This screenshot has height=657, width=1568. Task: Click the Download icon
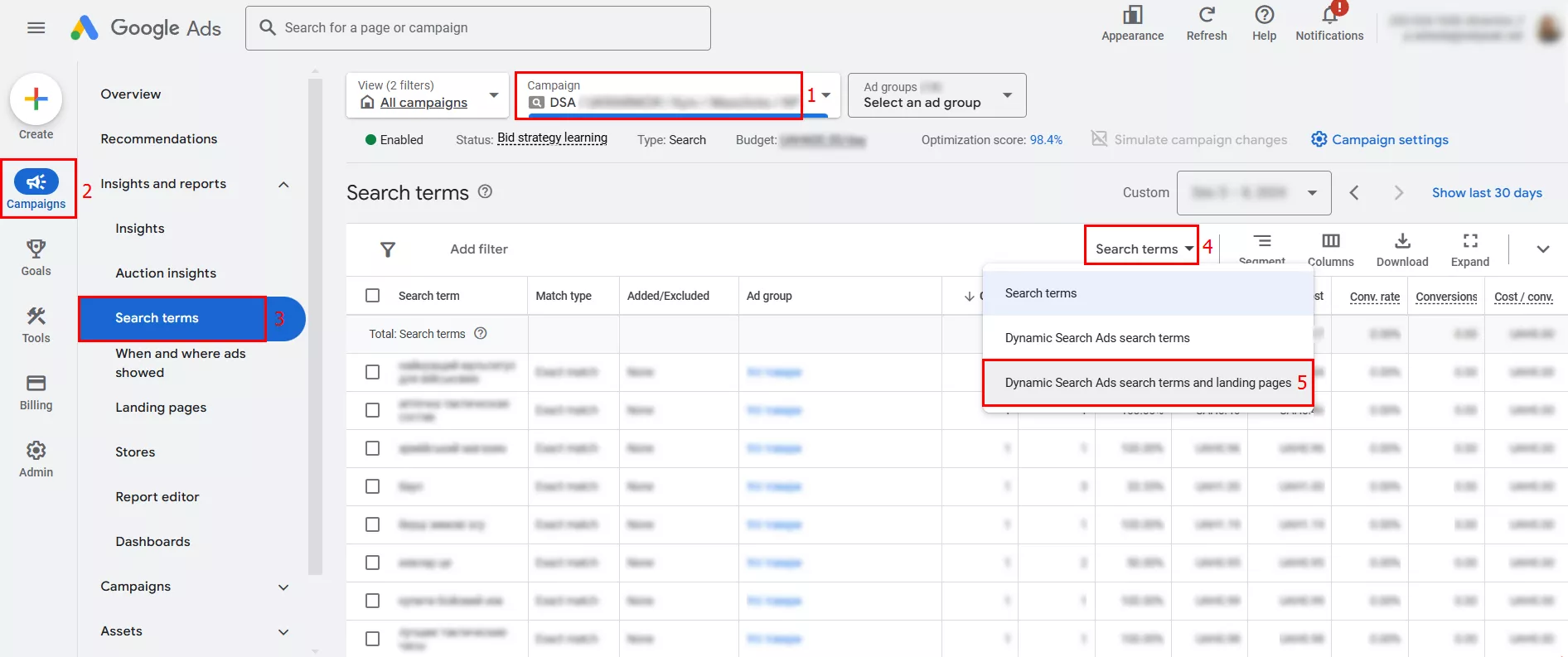1402,241
